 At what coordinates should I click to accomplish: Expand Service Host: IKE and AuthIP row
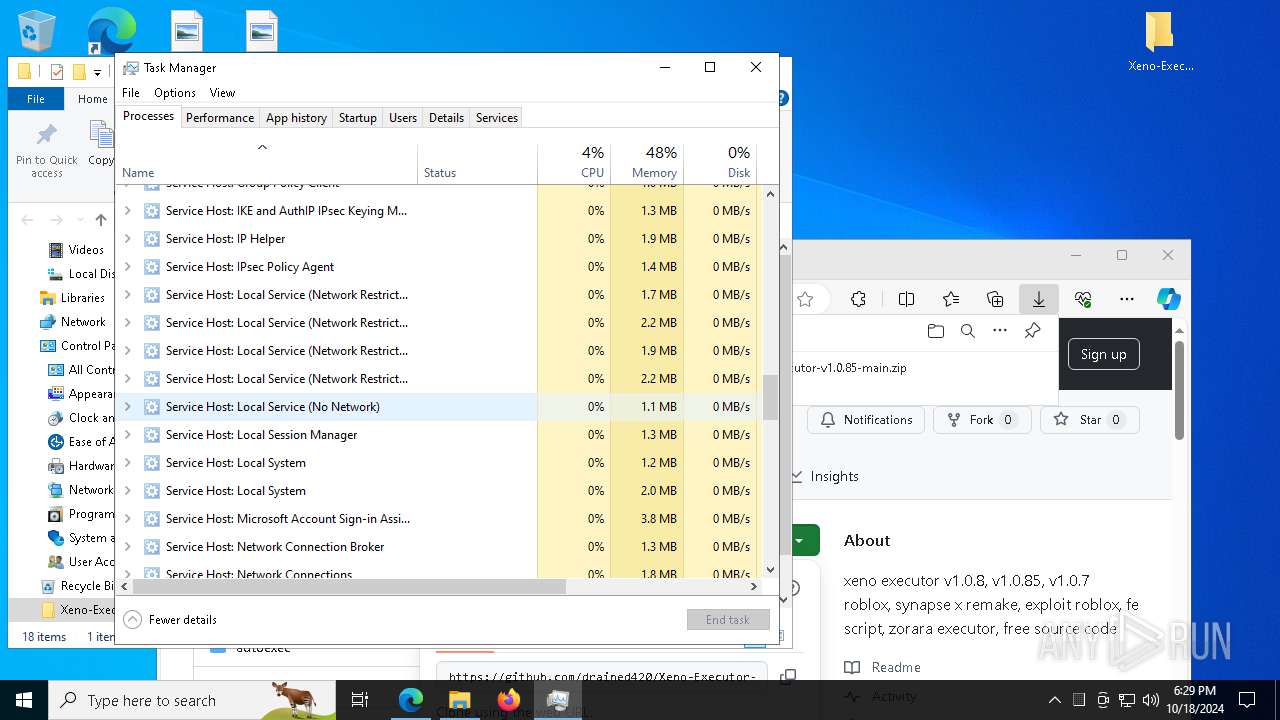(127, 211)
